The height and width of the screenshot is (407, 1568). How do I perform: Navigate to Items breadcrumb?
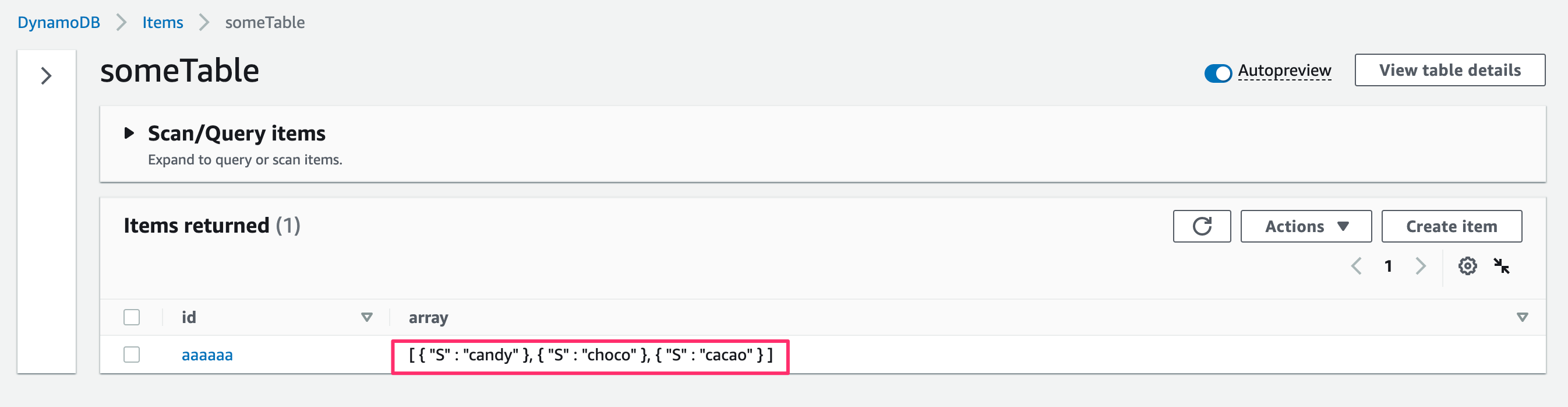click(x=163, y=23)
